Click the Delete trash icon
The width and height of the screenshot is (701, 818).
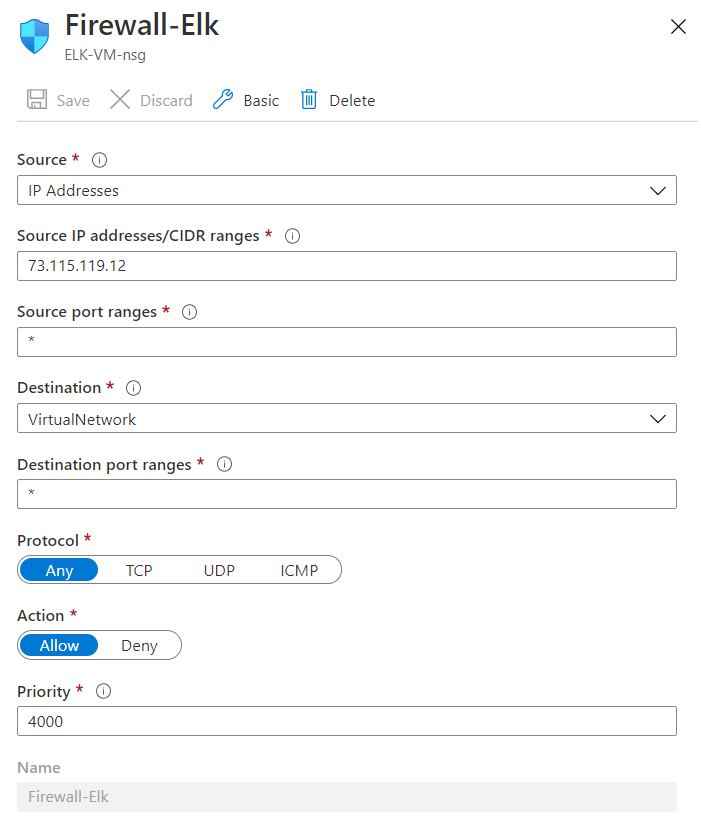click(x=309, y=100)
